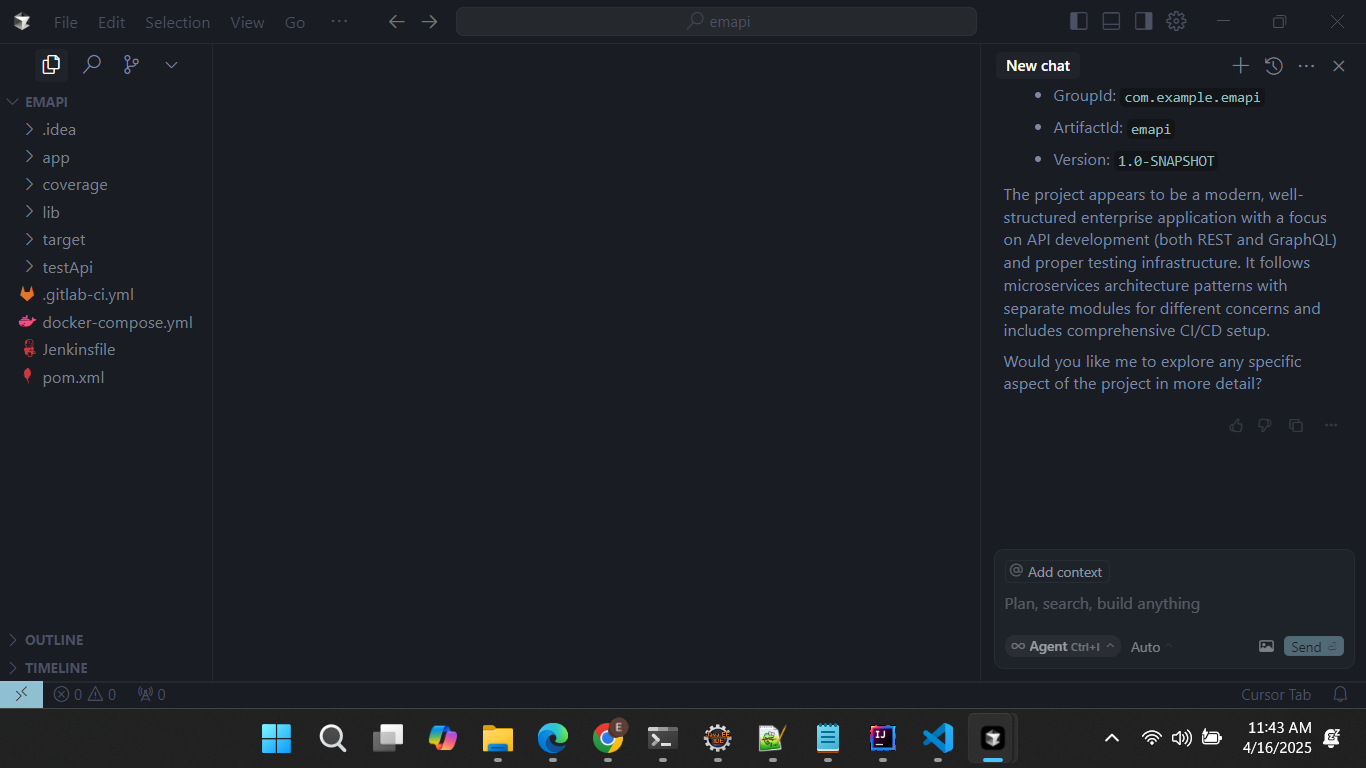The width and height of the screenshot is (1366, 768).
Task: Focus the chat input field
Action: (1174, 604)
